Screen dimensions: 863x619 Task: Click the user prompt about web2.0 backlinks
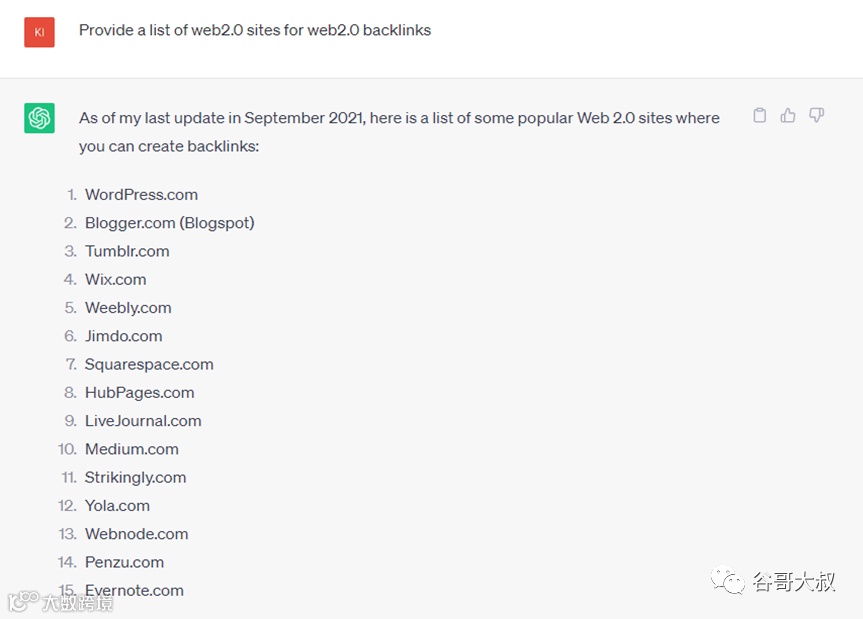click(x=255, y=30)
